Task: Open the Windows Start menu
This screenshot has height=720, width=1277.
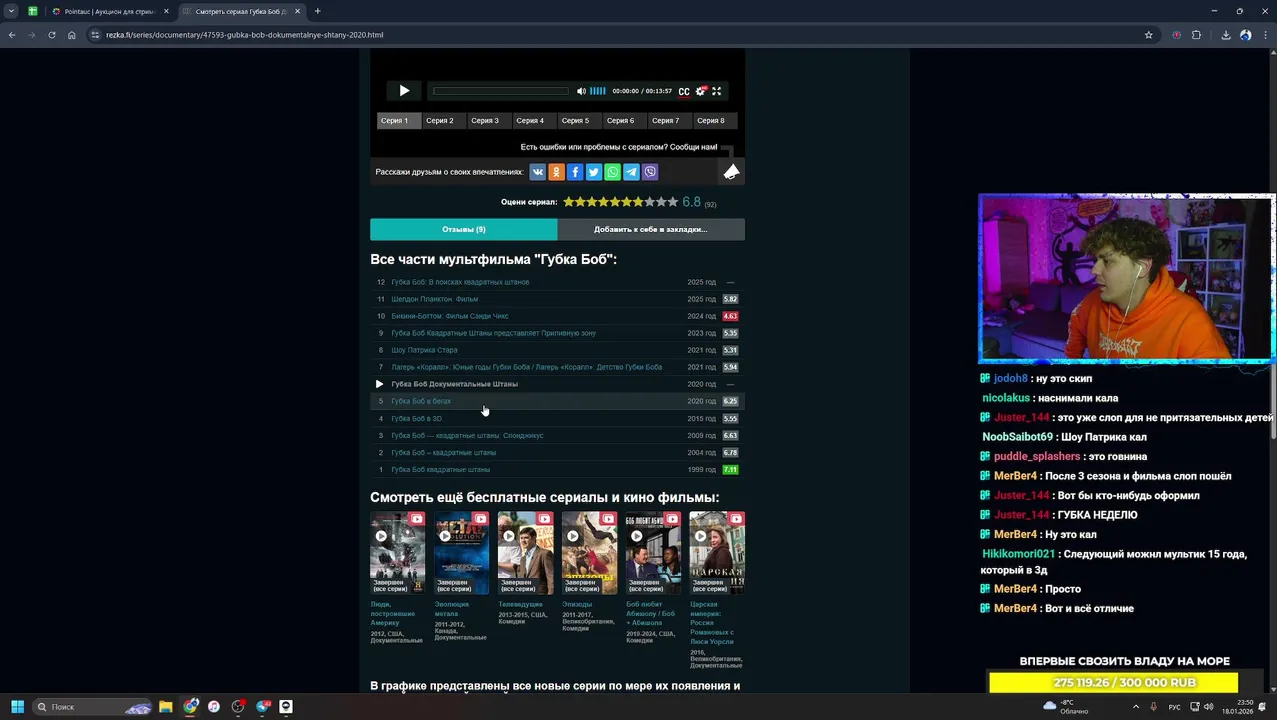Action: pyautogui.click(x=17, y=707)
